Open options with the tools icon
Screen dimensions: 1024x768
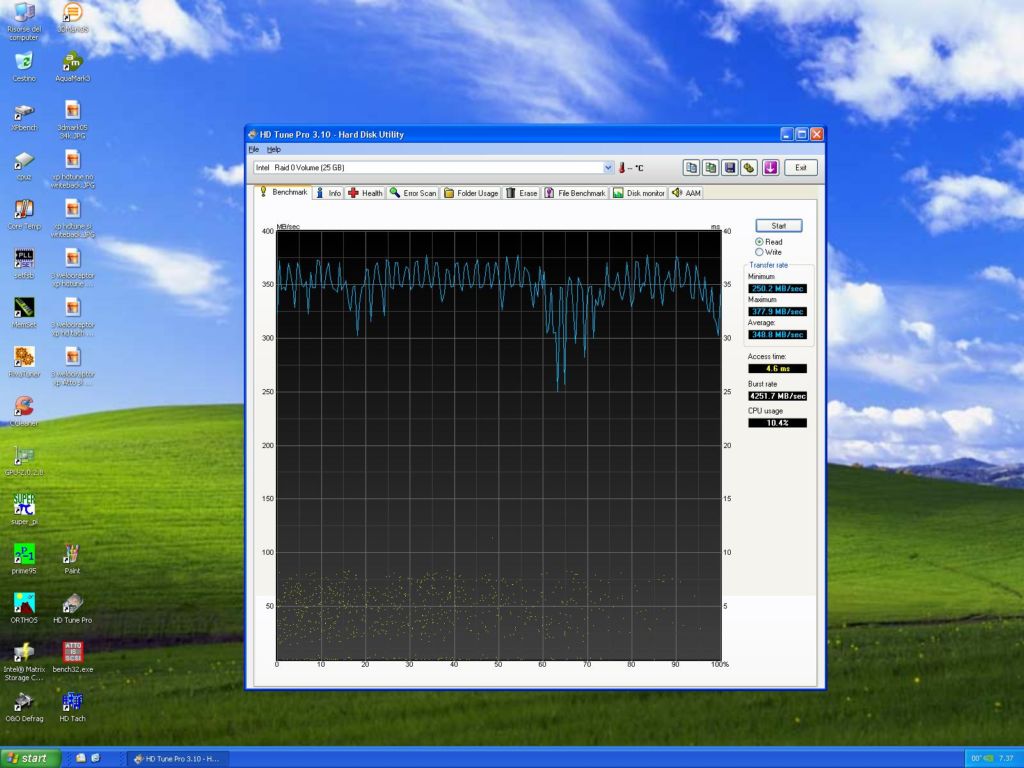749,168
